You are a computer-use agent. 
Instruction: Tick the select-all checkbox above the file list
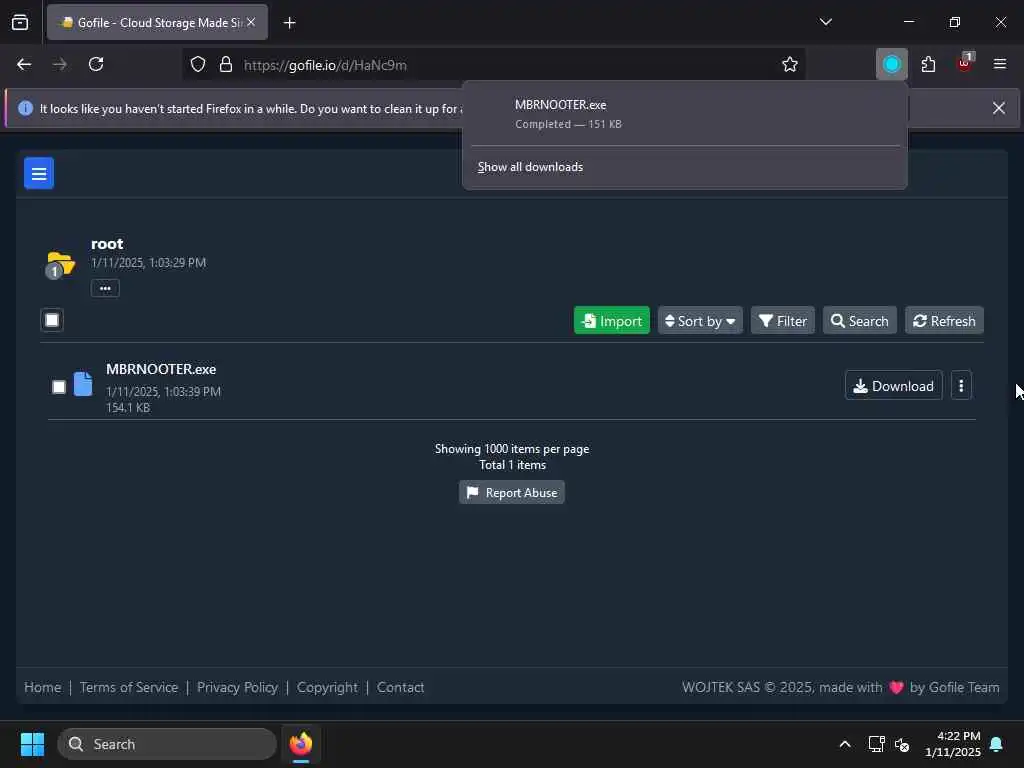(x=52, y=320)
